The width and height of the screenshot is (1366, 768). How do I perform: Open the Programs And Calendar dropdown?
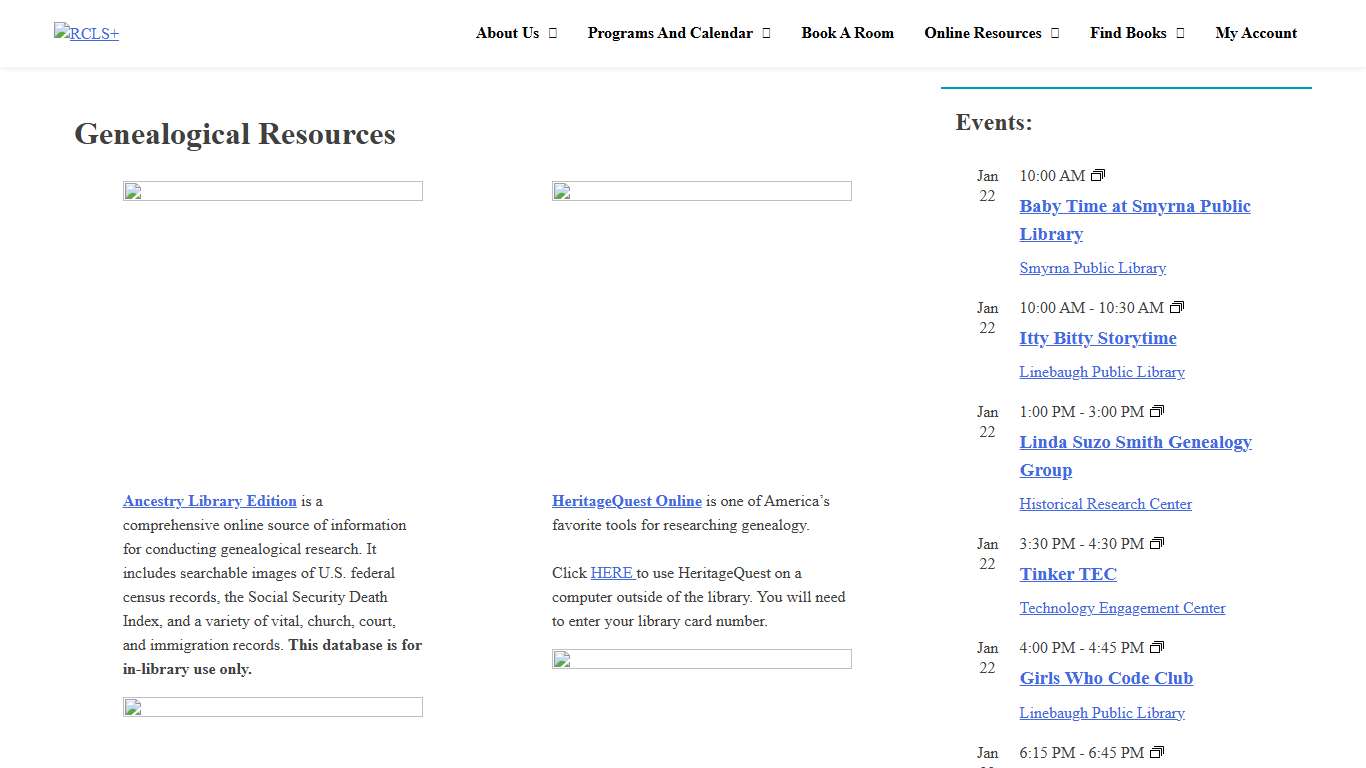pyautogui.click(x=679, y=33)
